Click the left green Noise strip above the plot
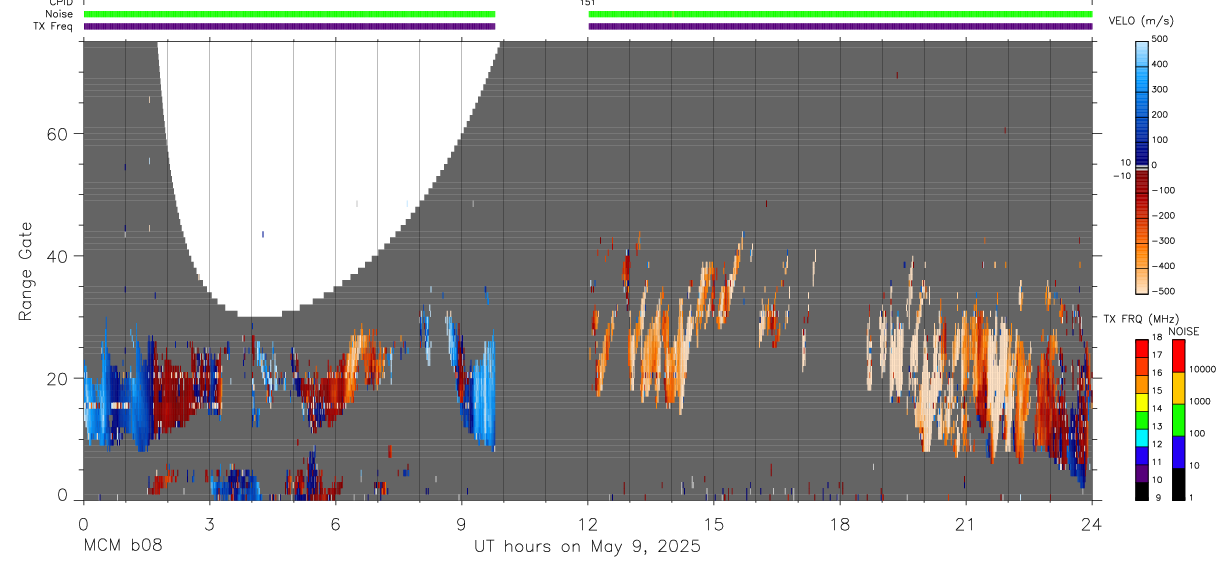Screen dimensions: 1228x567 pyautogui.click(x=289, y=14)
